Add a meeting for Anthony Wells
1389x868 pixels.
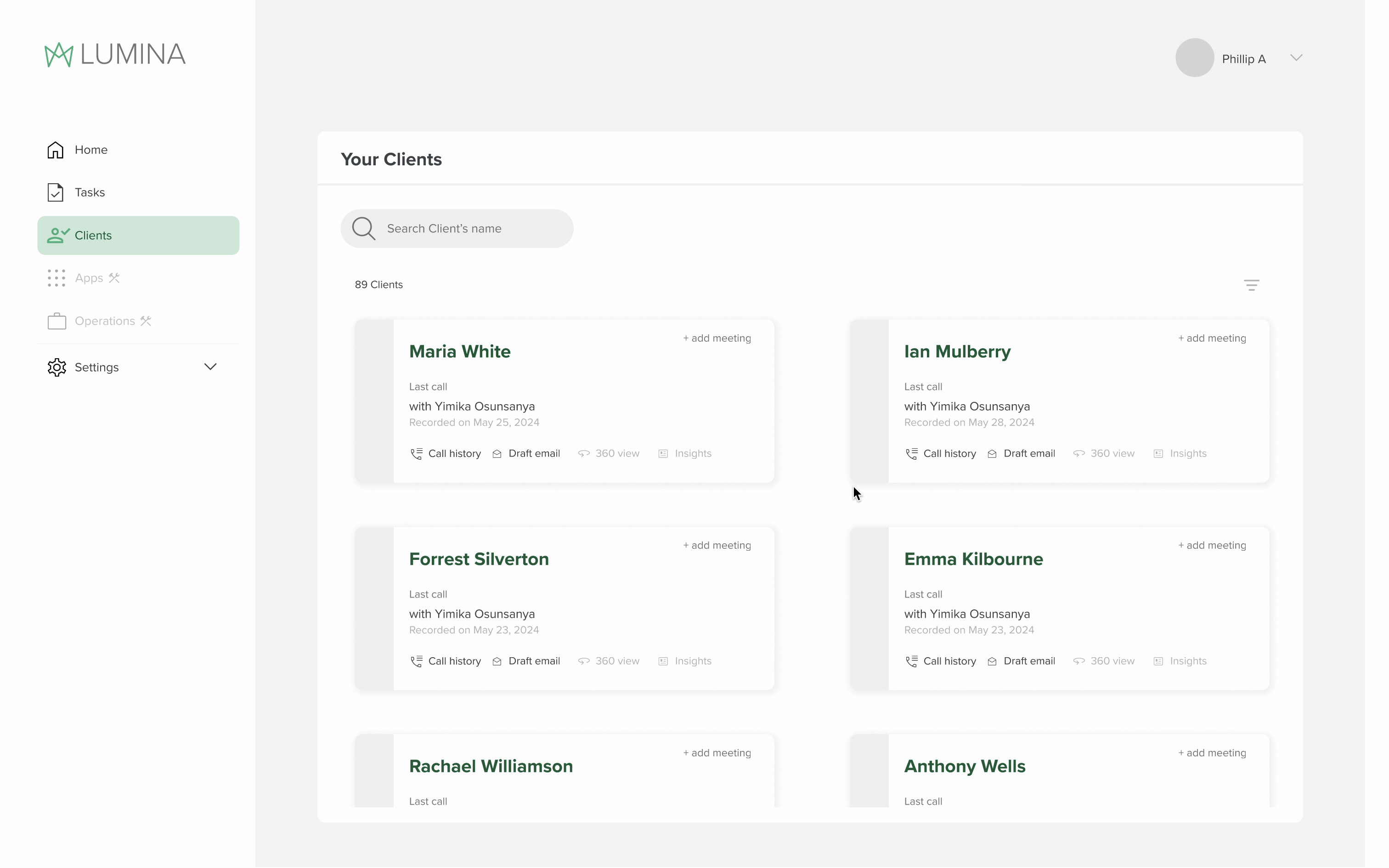[1212, 753]
